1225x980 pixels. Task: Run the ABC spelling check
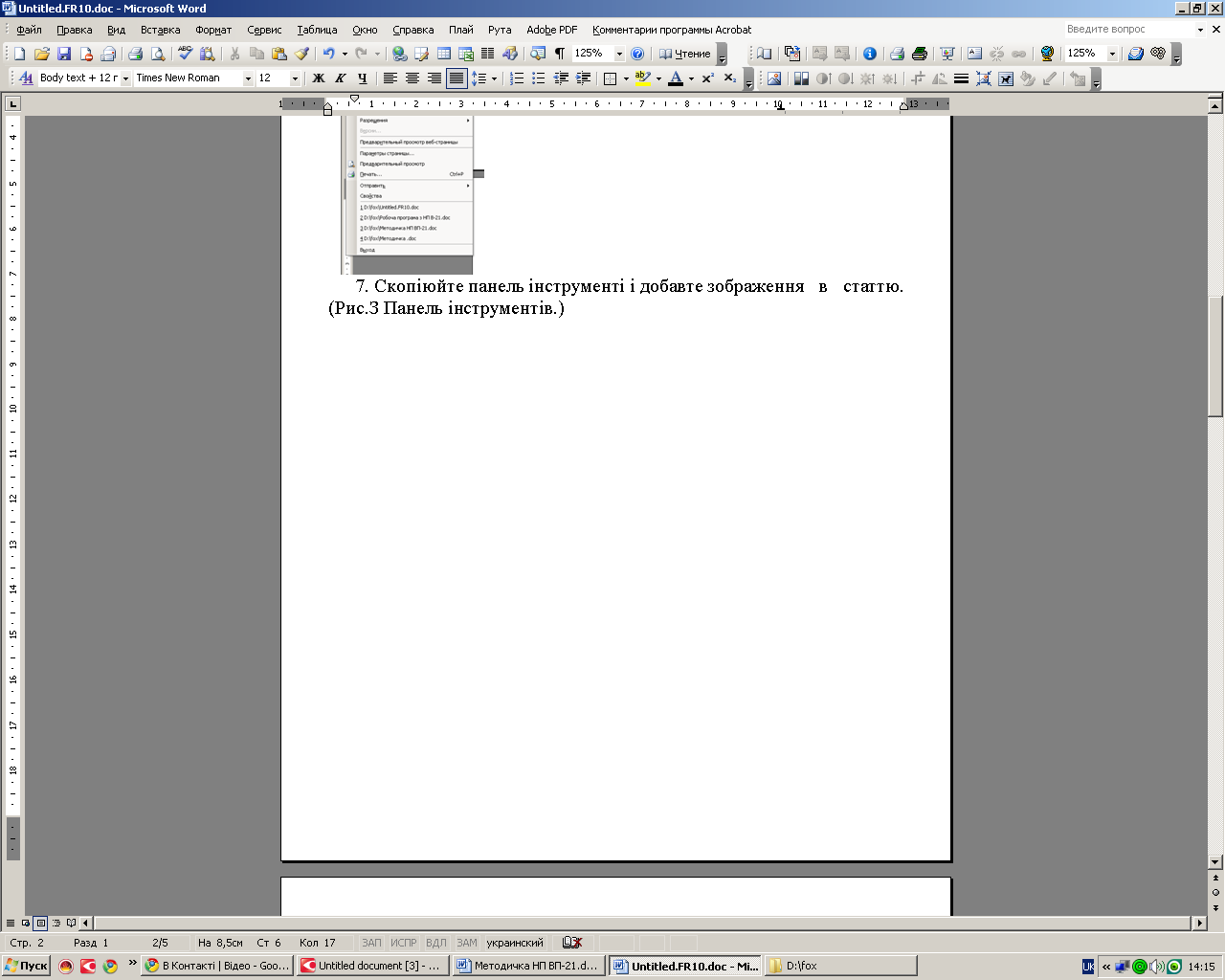pyautogui.click(x=185, y=54)
